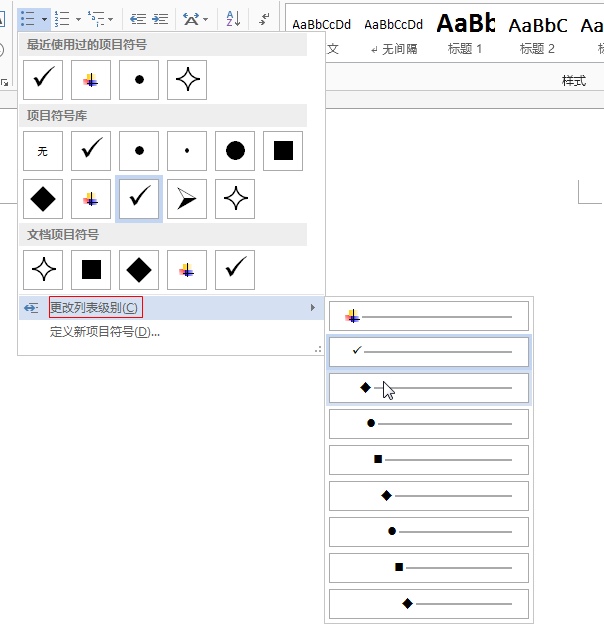604x643 pixels.
Task: Select recently used four-point star bullet
Action: (x=187, y=80)
